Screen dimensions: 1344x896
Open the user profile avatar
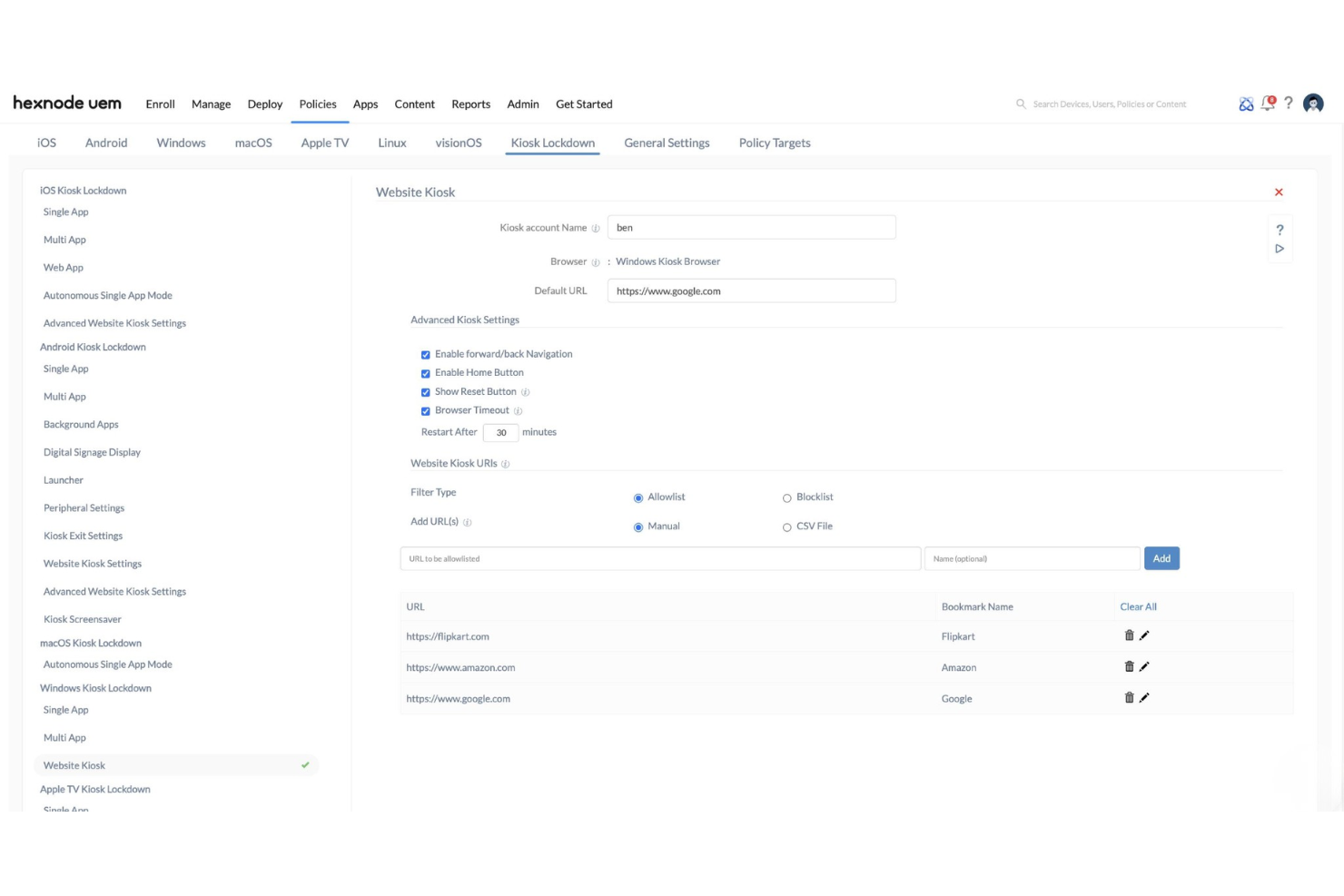click(1313, 103)
